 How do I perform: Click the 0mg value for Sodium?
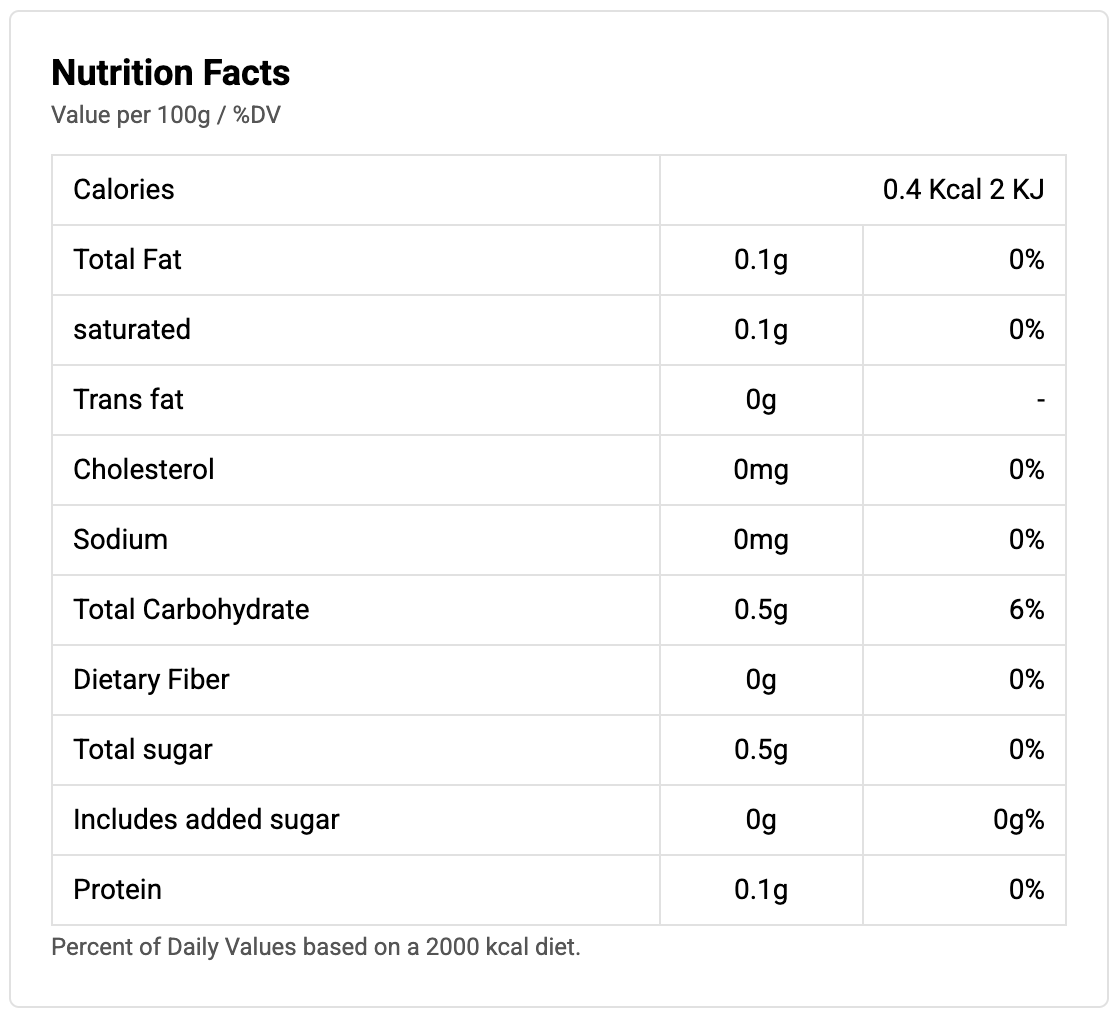coord(761,540)
